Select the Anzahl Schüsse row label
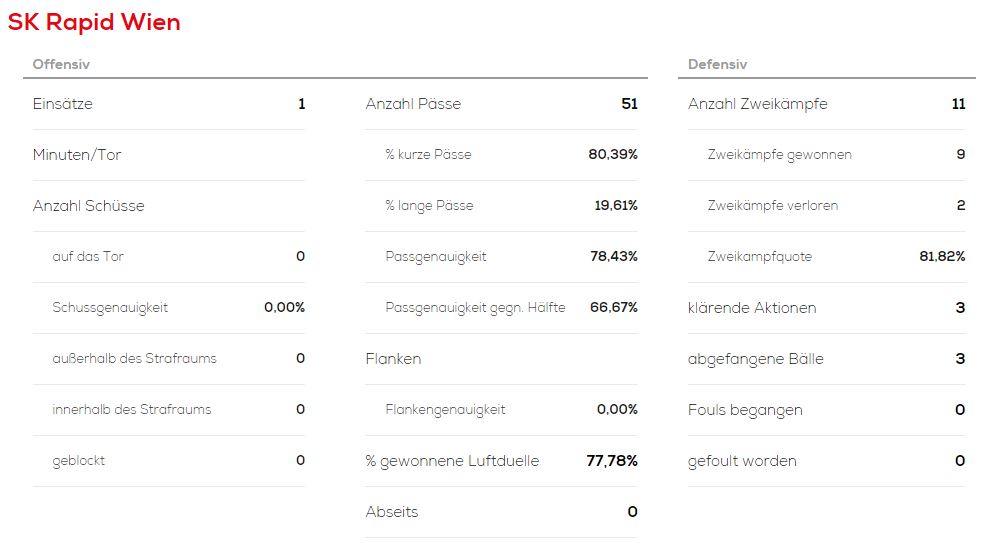This screenshot has width=991, height=547. [x=88, y=206]
